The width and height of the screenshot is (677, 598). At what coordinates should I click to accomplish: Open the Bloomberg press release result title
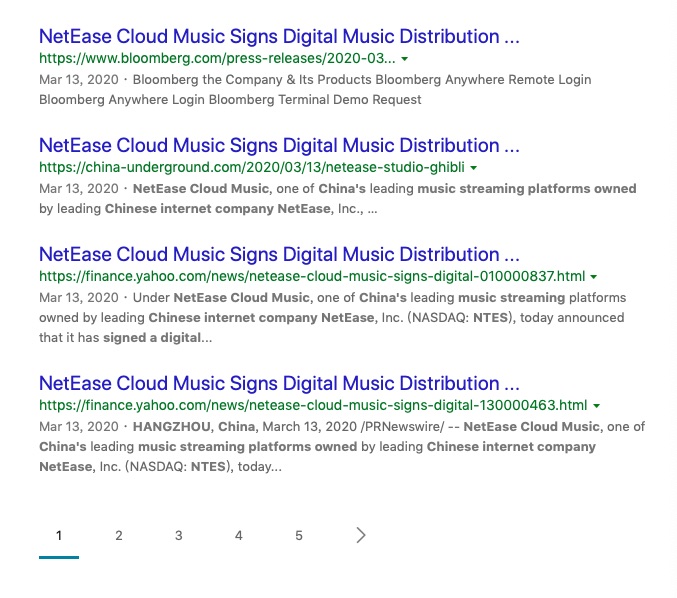coord(279,36)
